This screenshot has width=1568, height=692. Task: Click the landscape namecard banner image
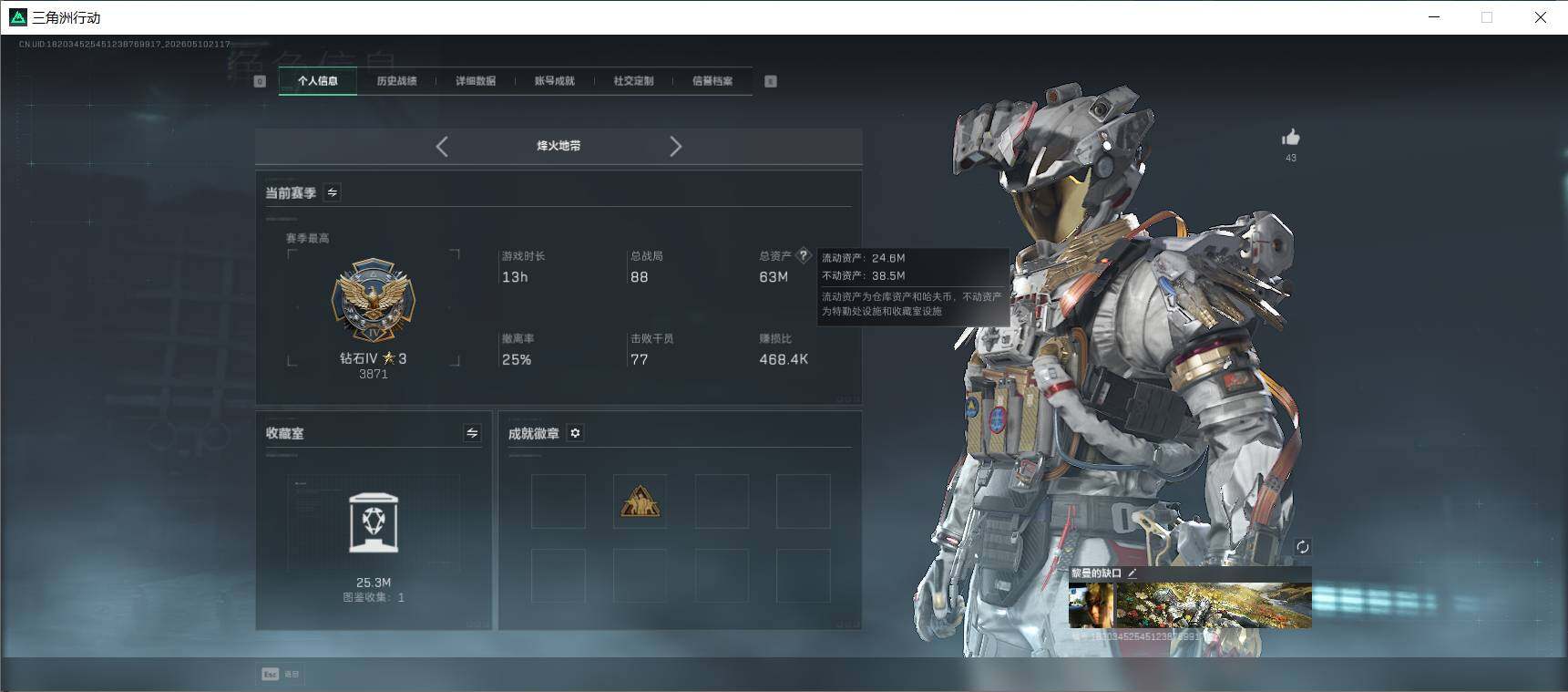click(x=1214, y=605)
